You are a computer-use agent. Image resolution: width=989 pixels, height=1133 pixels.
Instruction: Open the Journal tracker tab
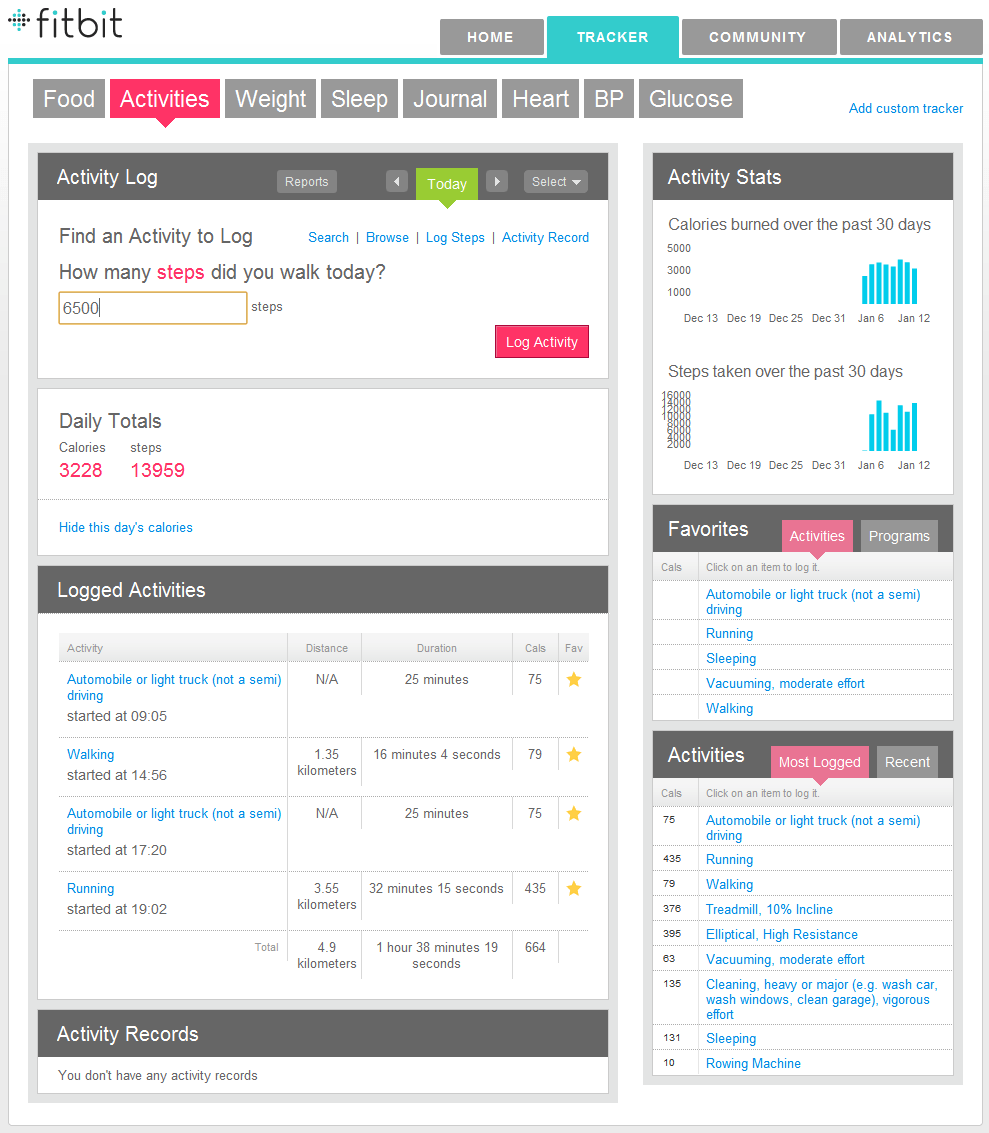click(449, 98)
